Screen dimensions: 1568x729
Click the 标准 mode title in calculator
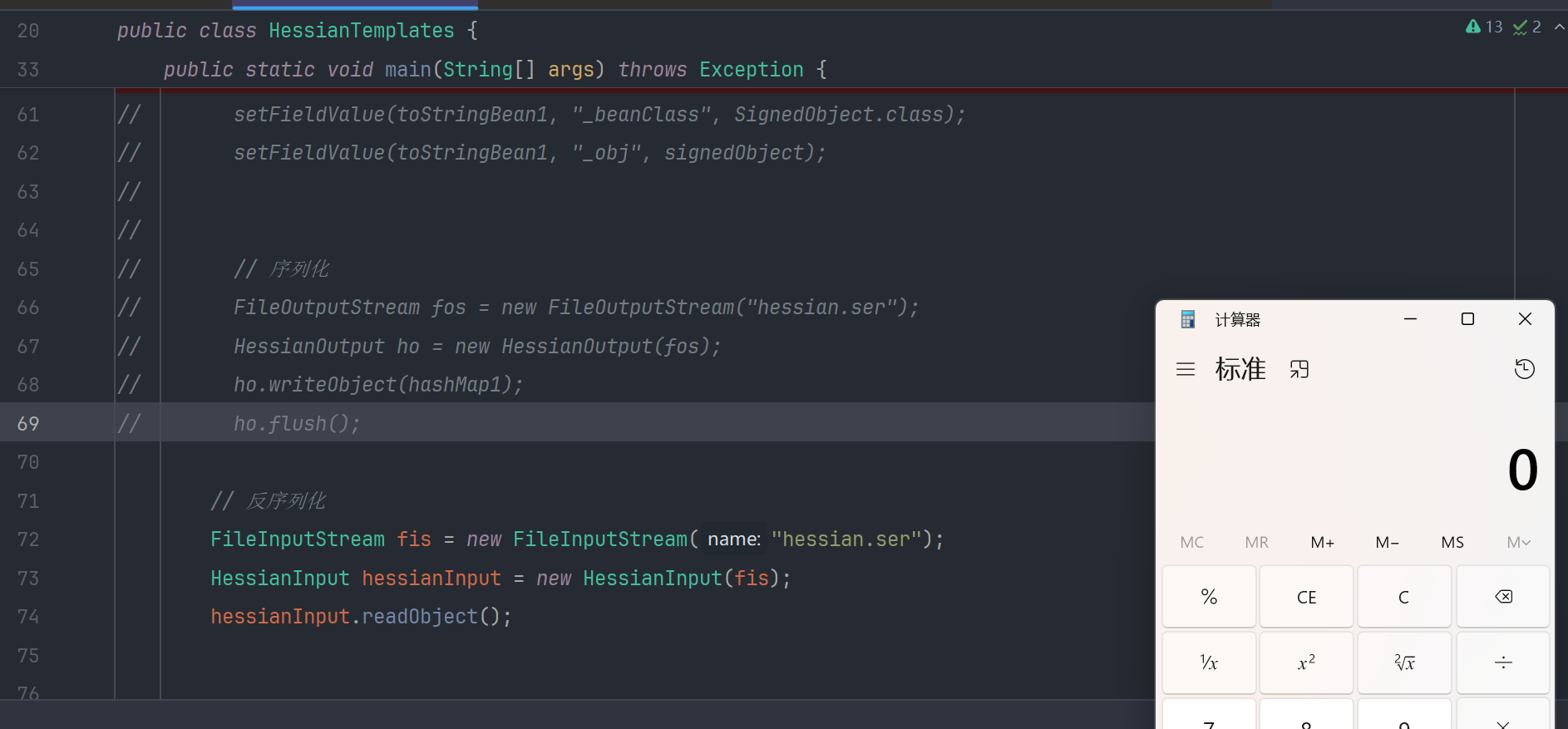tap(1240, 369)
